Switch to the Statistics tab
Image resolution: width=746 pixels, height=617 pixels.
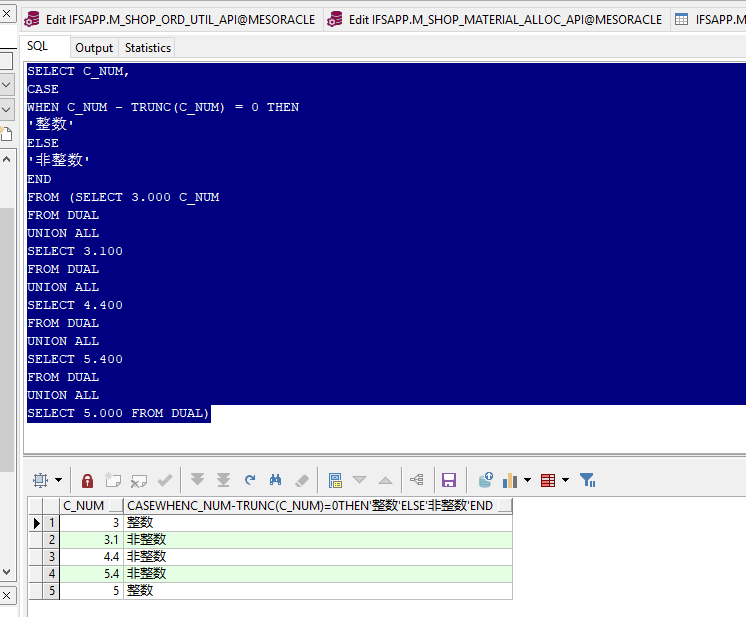coord(147,48)
